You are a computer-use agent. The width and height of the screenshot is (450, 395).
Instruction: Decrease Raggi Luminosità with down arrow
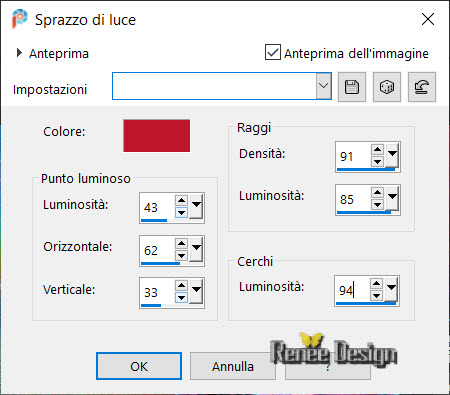377,204
